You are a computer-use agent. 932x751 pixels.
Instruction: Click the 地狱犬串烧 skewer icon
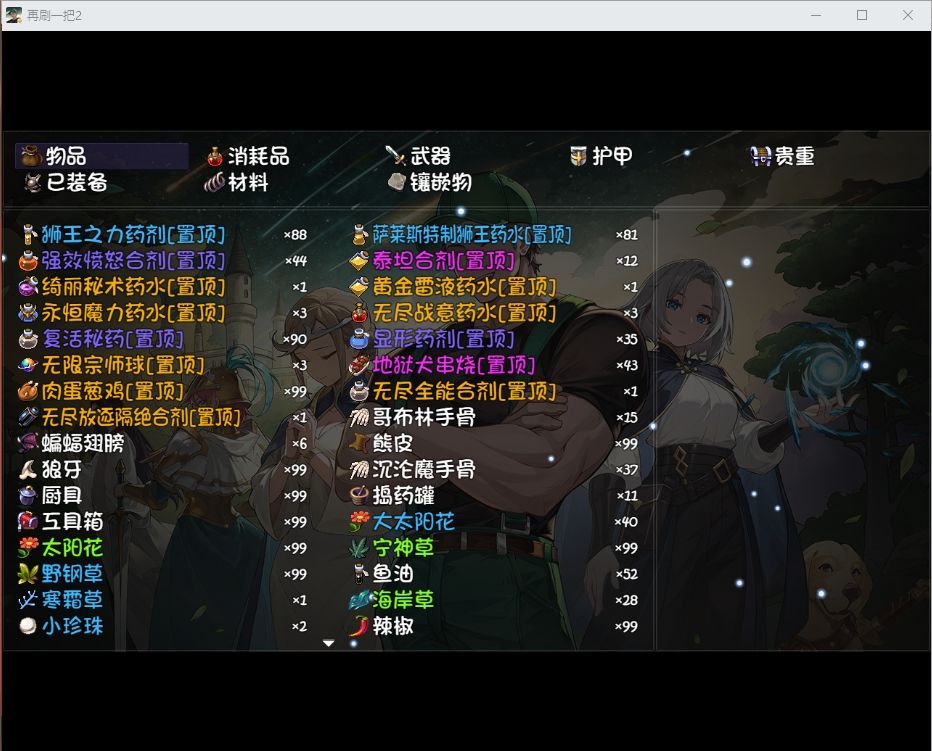(x=359, y=365)
